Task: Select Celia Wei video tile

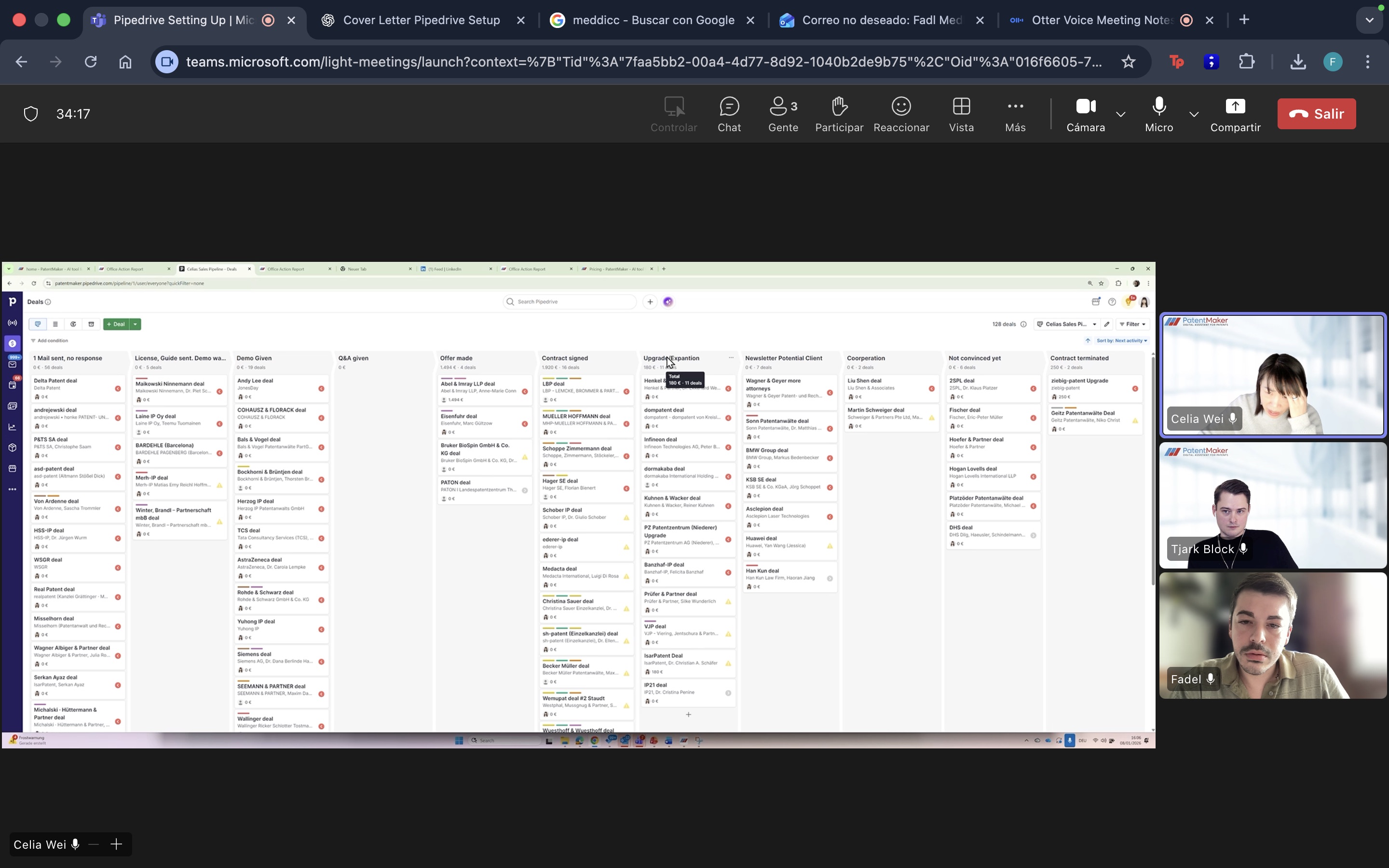Action: pyautogui.click(x=1273, y=375)
